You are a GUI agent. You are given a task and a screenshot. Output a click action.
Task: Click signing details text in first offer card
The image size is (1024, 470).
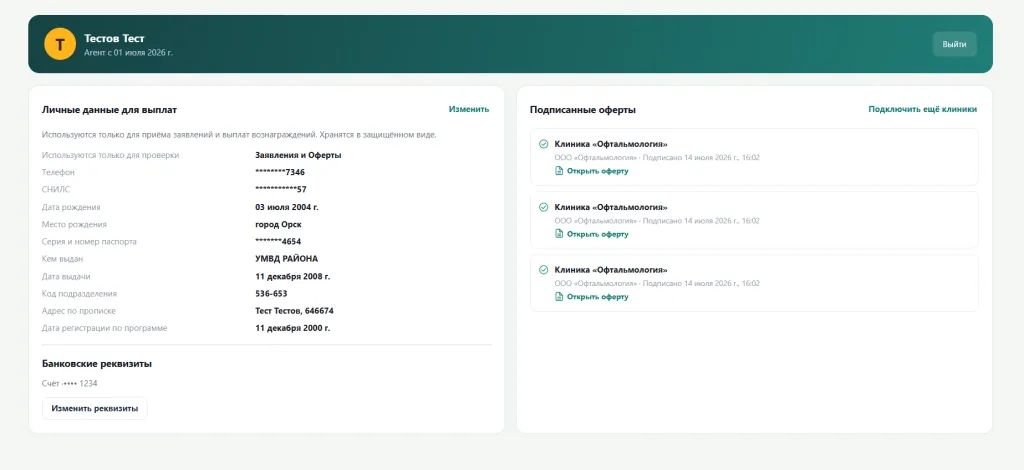pyautogui.click(x=657, y=157)
